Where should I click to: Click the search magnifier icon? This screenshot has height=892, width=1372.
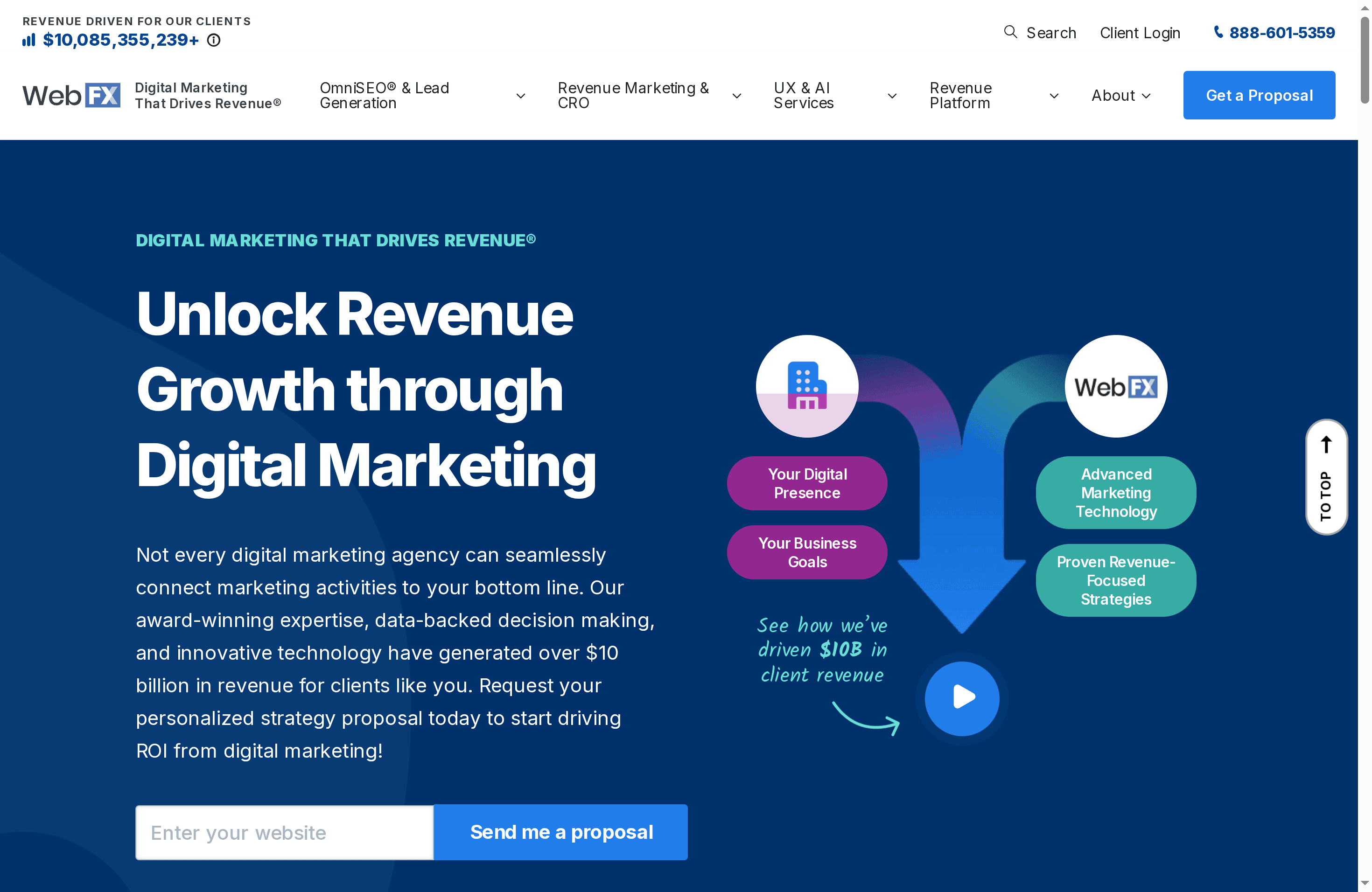pos(1011,32)
